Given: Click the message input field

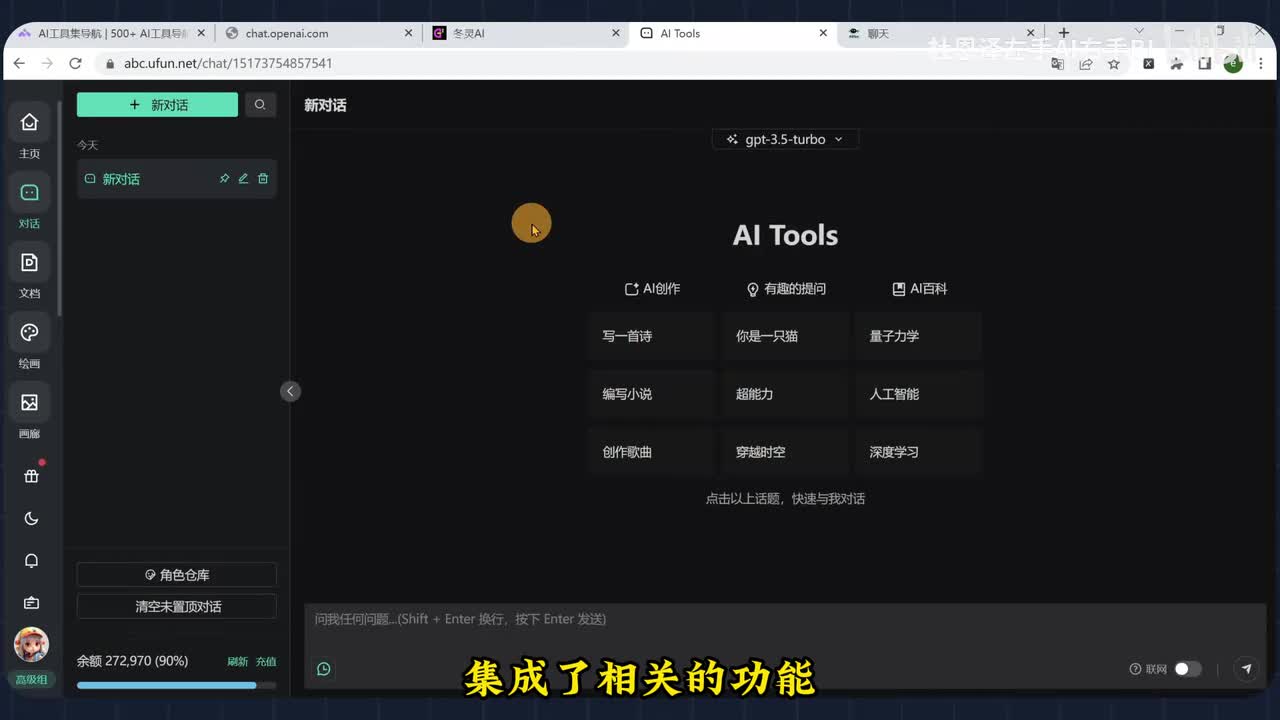Looking at the screenshot, I should pyautogui.click(x=780, y=620).
